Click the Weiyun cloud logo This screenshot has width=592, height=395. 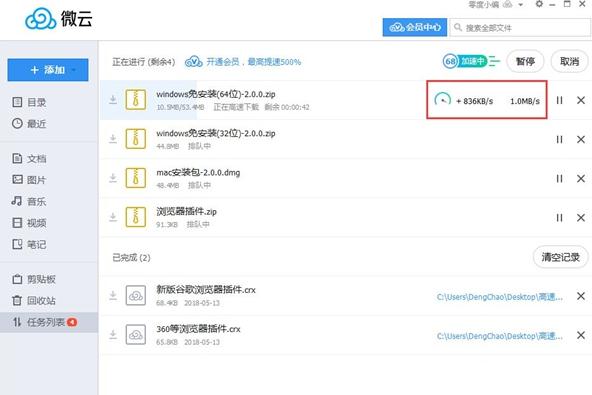[x=41, y=19]
